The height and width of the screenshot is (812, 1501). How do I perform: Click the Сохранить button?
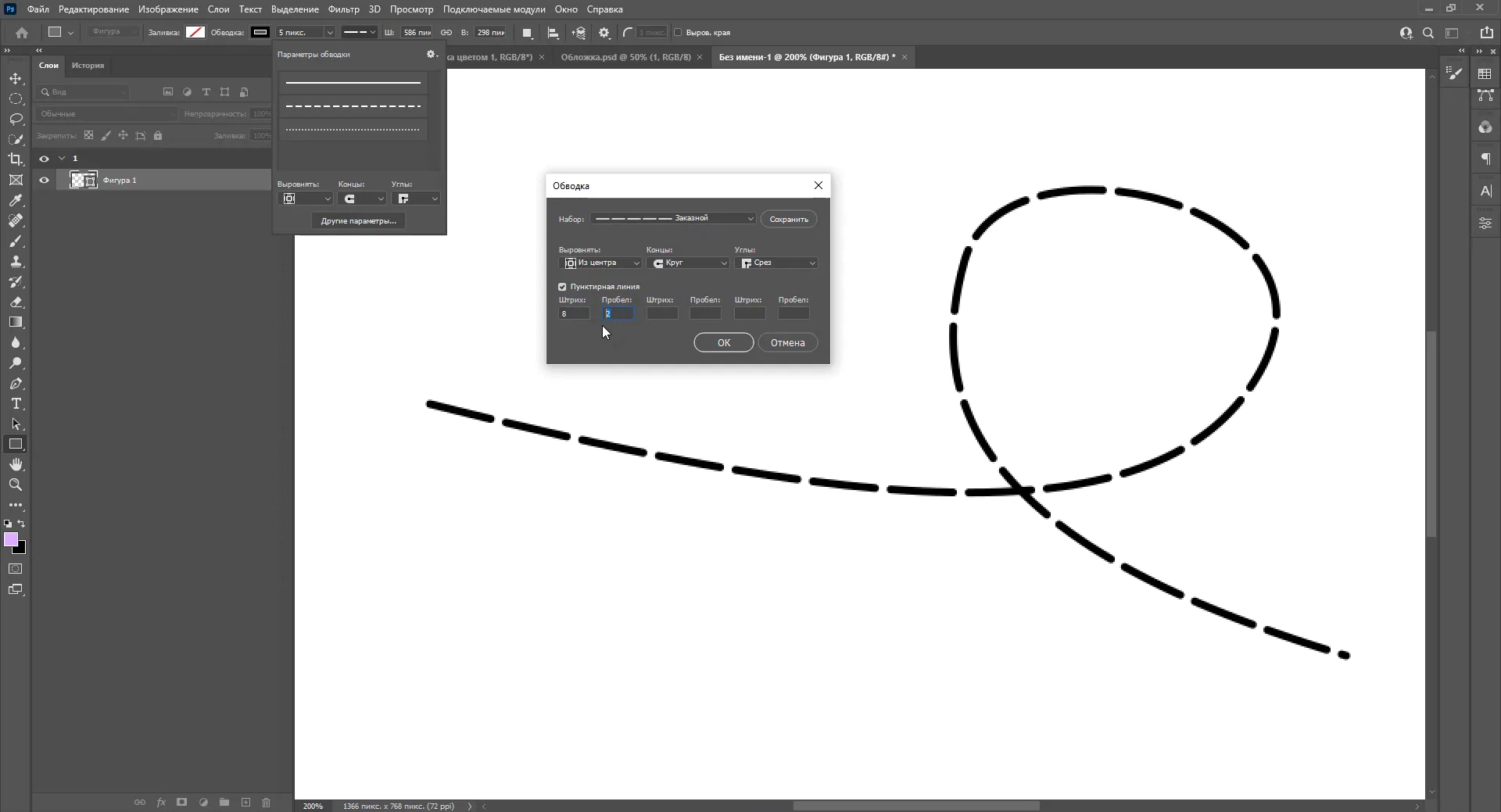click(788, 220)
